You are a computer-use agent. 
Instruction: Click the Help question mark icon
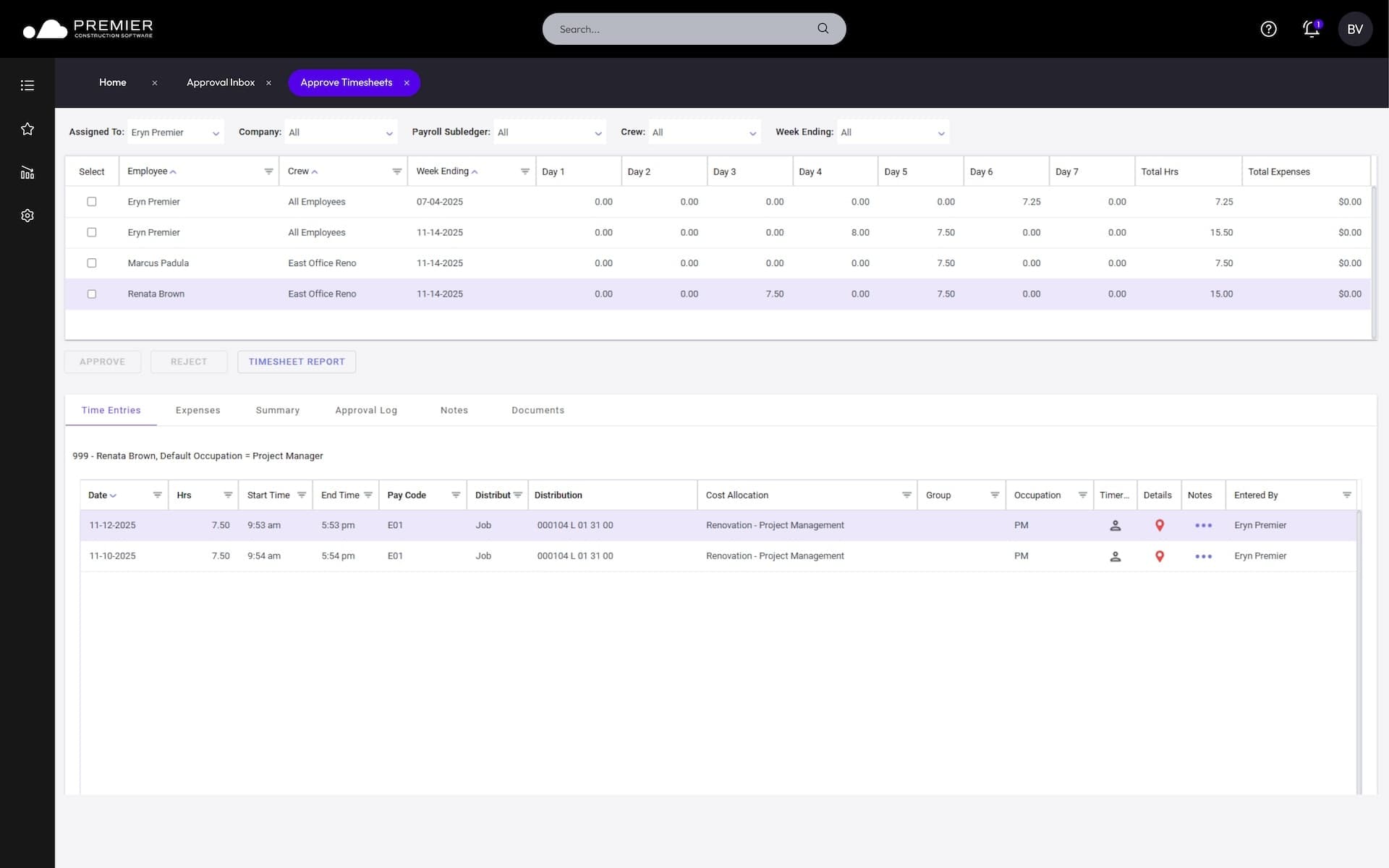coord(1269,29)
